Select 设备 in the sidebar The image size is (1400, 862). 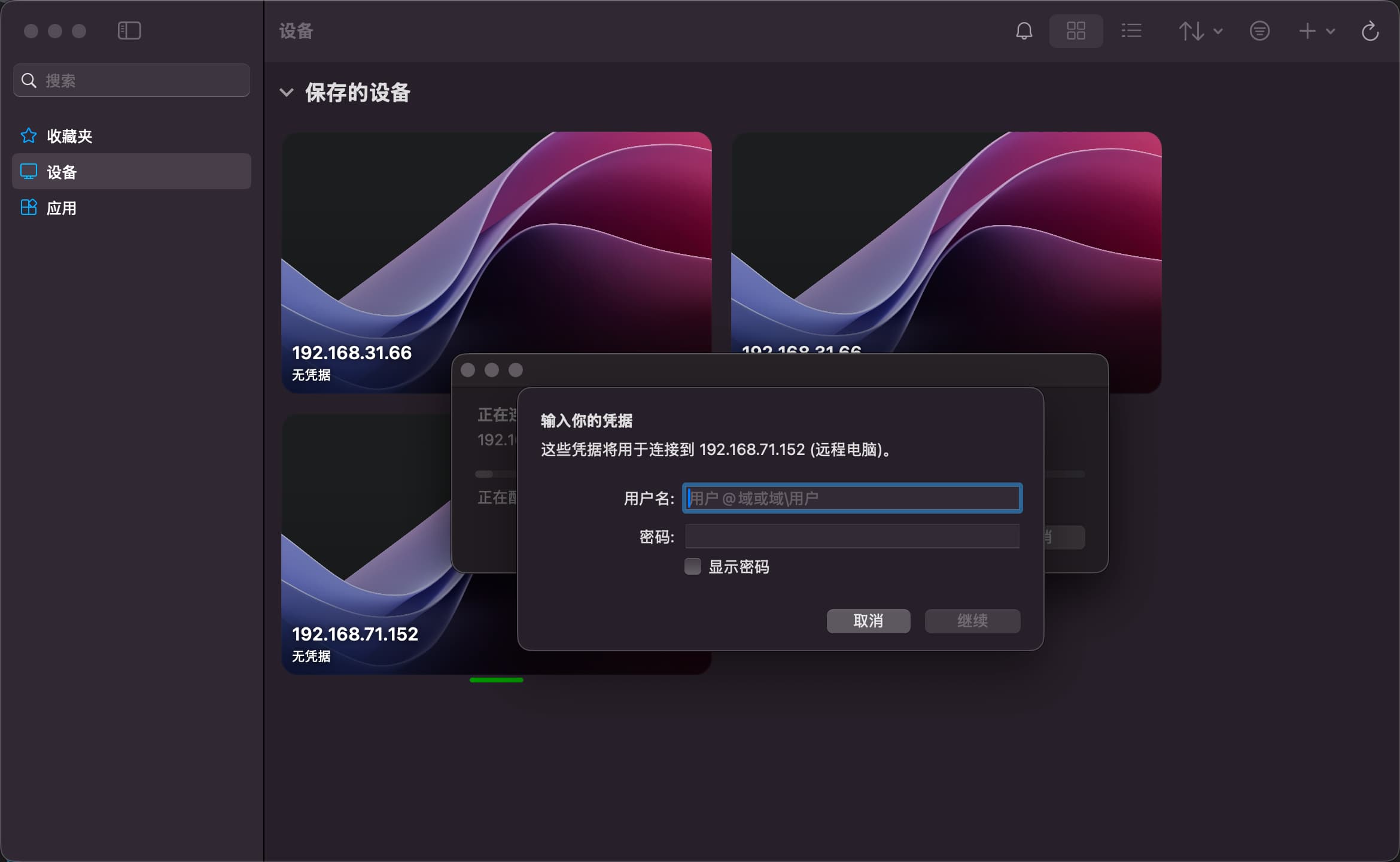(x=62, y=172)
